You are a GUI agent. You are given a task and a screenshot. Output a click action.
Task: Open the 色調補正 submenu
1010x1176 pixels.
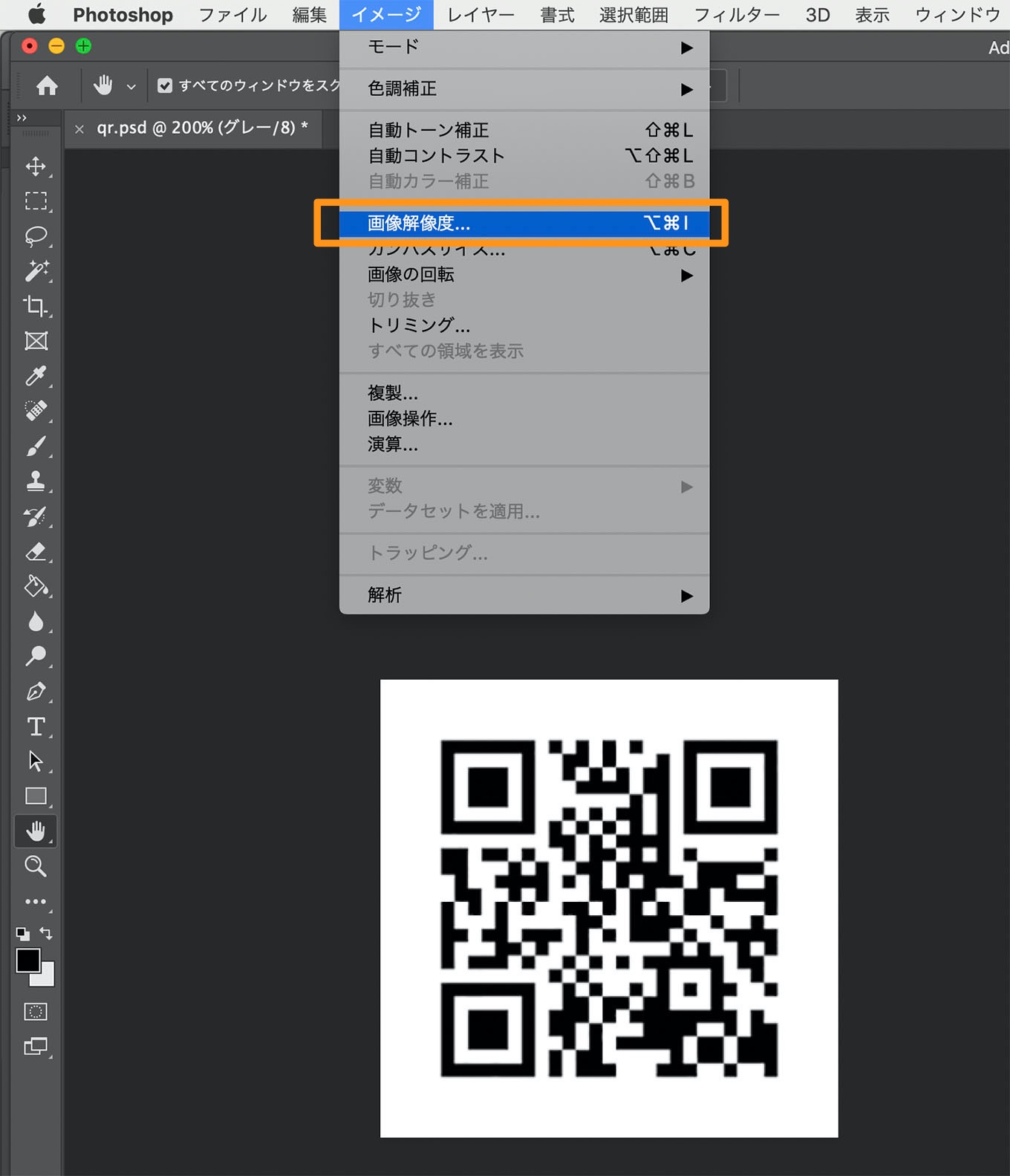pyautogui.click(x=524, y=89)
